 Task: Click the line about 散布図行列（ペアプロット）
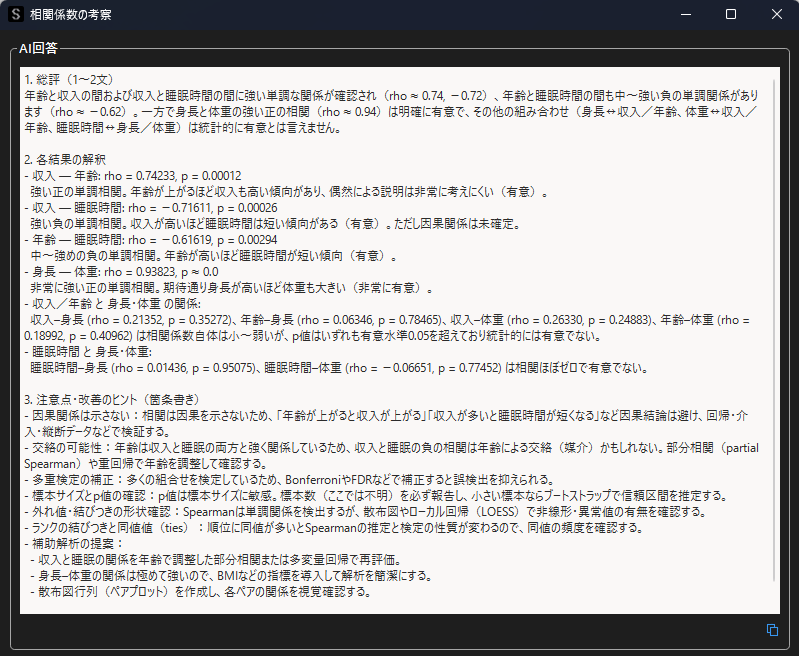(200, 591)
